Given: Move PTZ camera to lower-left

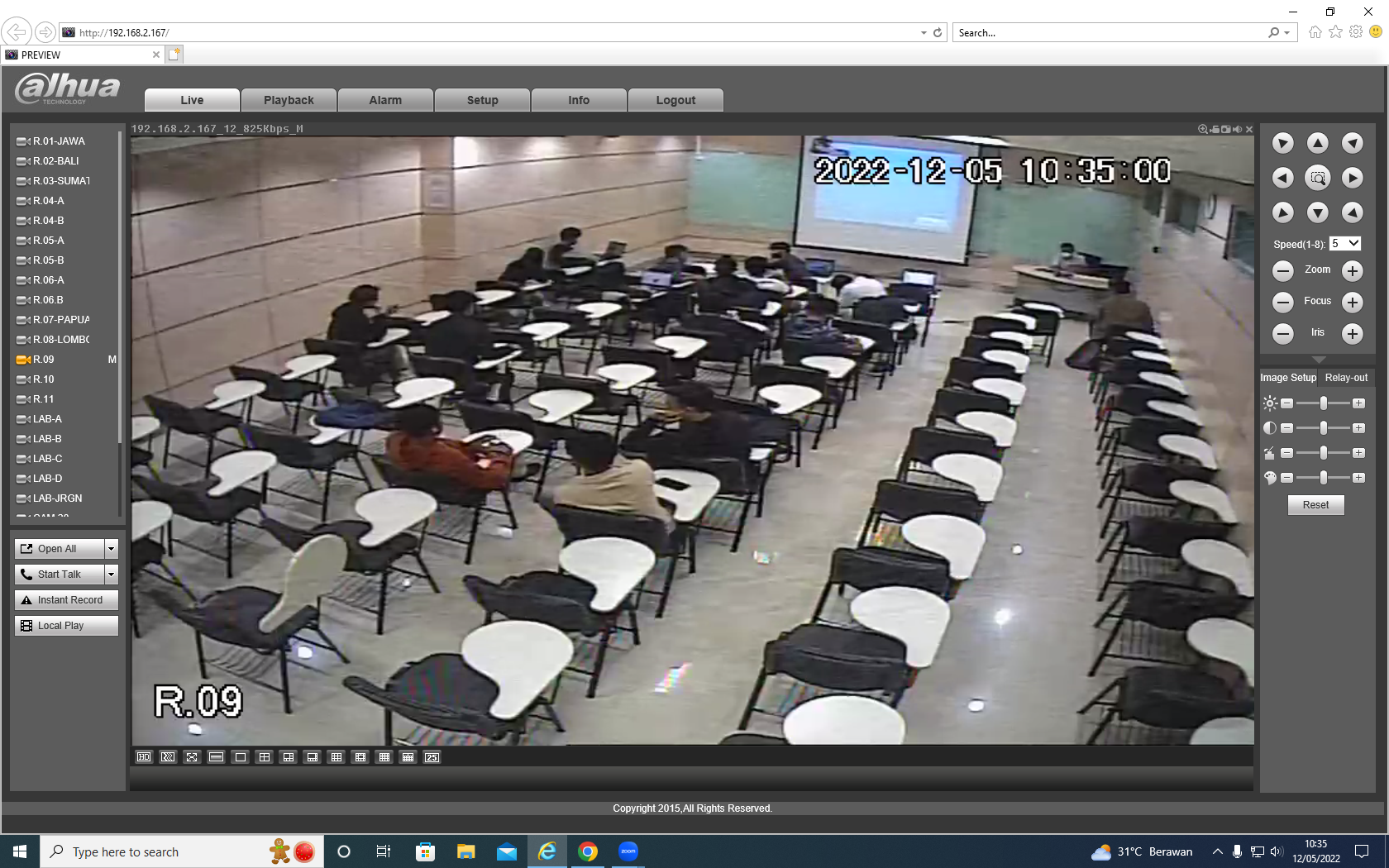Looking at the screenshot, I should pos(1283,212).
